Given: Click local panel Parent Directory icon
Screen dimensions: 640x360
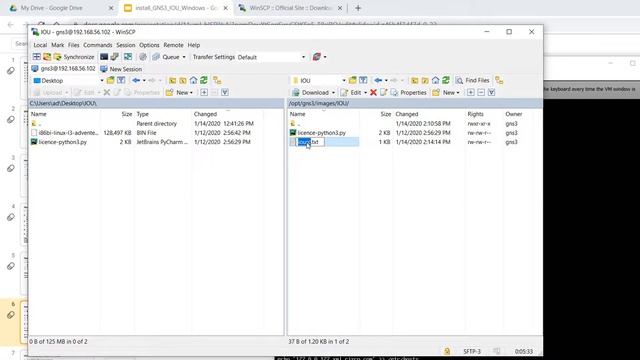Looking at the screenshot, I should 172,80.
